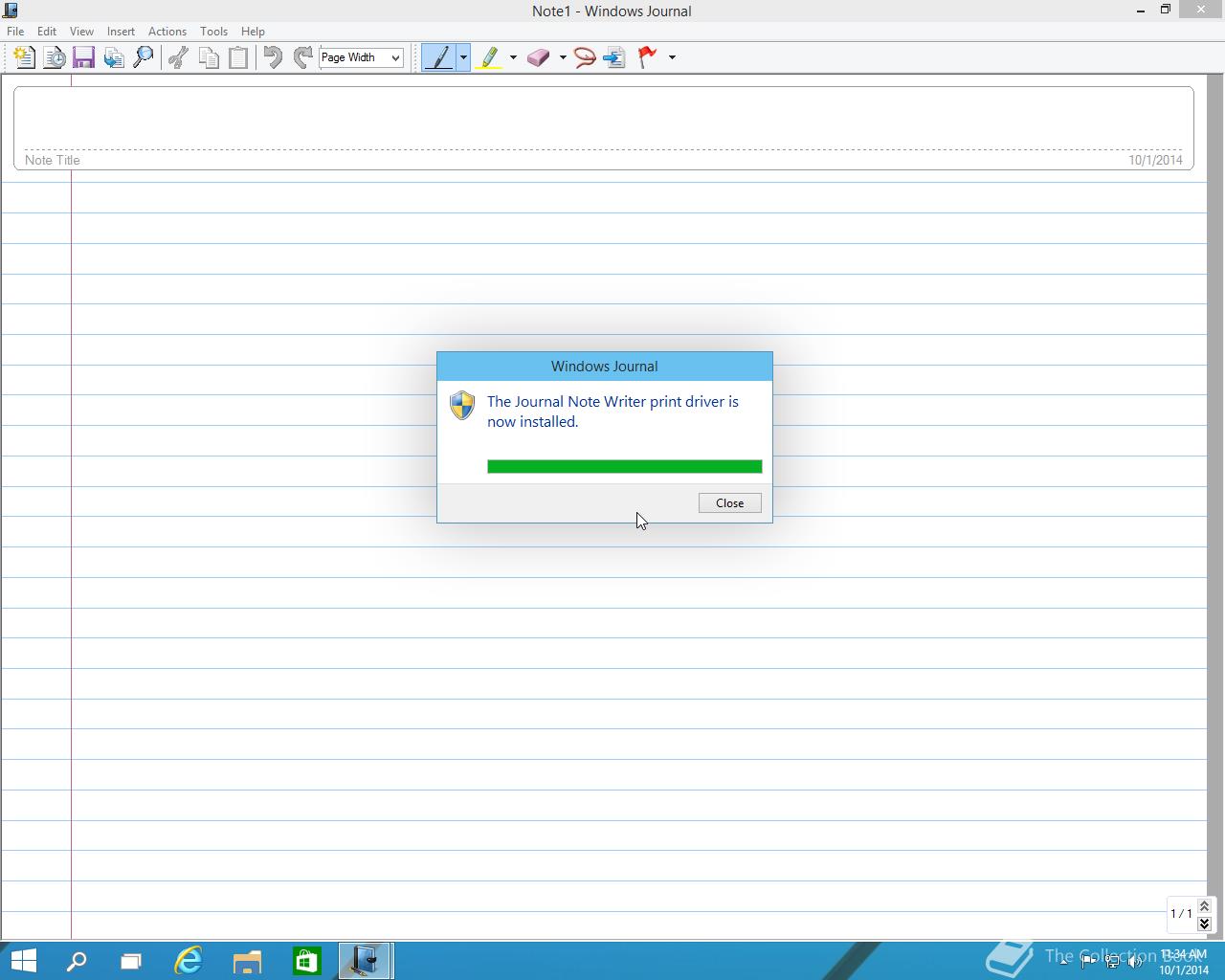Click the Import toolbar icon
1225x980 pixels.
coord(114,57)
